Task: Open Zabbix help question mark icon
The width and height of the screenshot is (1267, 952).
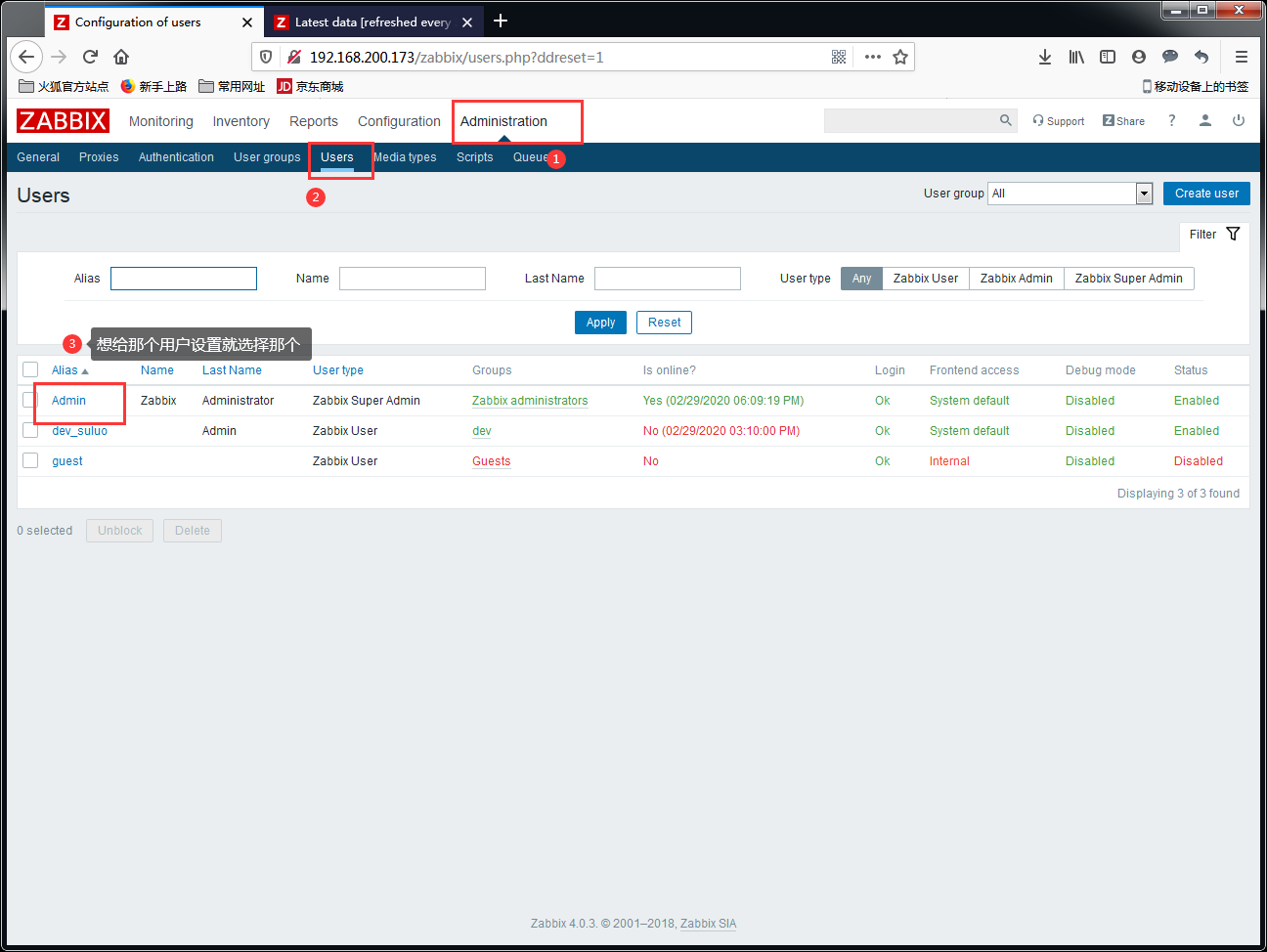Action: [1171, 120]
